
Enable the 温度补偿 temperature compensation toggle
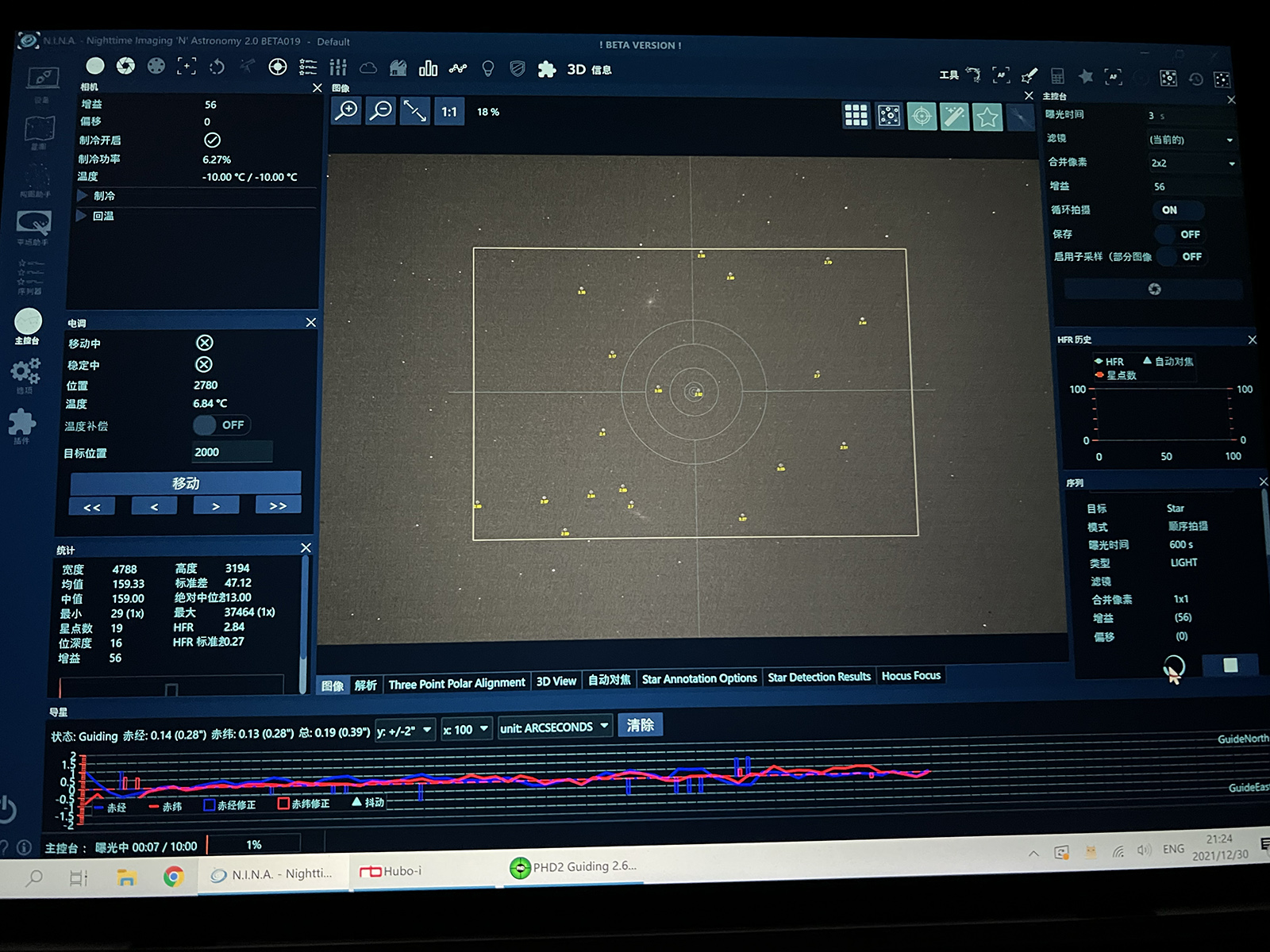tap(221, 425)
